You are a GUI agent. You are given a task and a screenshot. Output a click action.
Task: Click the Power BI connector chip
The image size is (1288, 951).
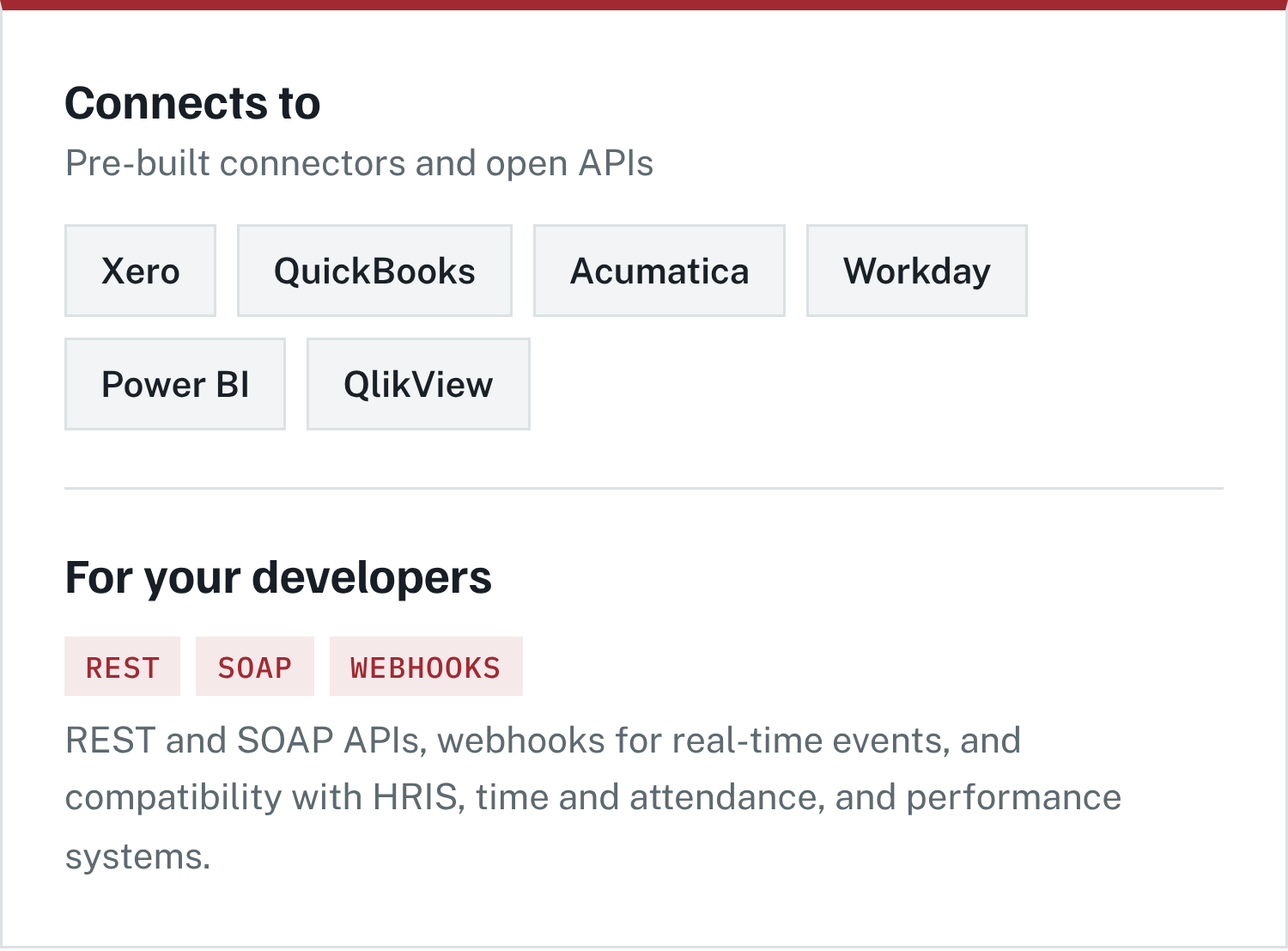pyautogui.click(x=175, y=384)
